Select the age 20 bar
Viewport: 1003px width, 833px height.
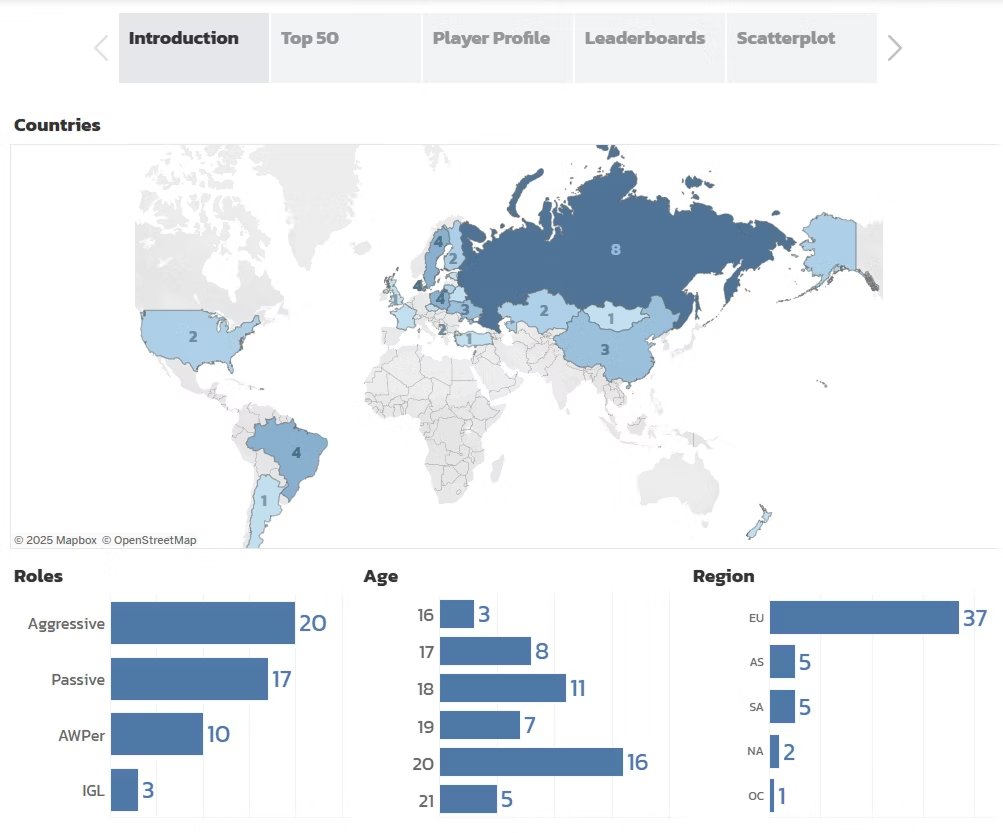pyautogui.click(x=532, y=763)
